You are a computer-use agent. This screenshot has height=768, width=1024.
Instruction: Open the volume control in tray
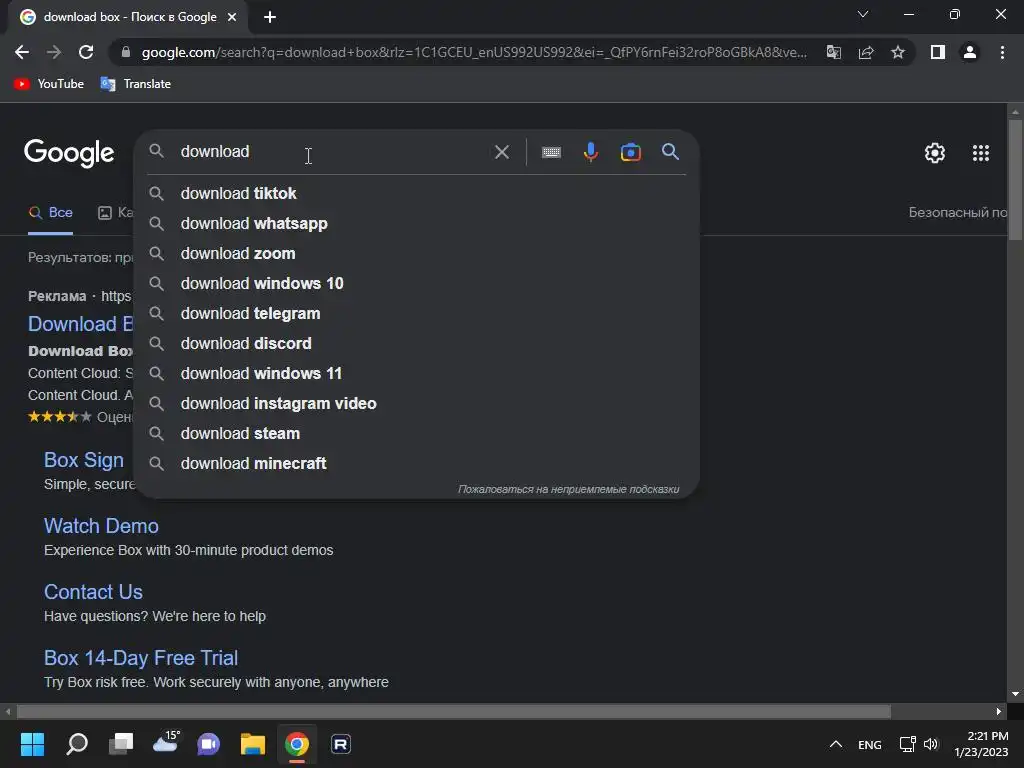(x=931, y=744)
